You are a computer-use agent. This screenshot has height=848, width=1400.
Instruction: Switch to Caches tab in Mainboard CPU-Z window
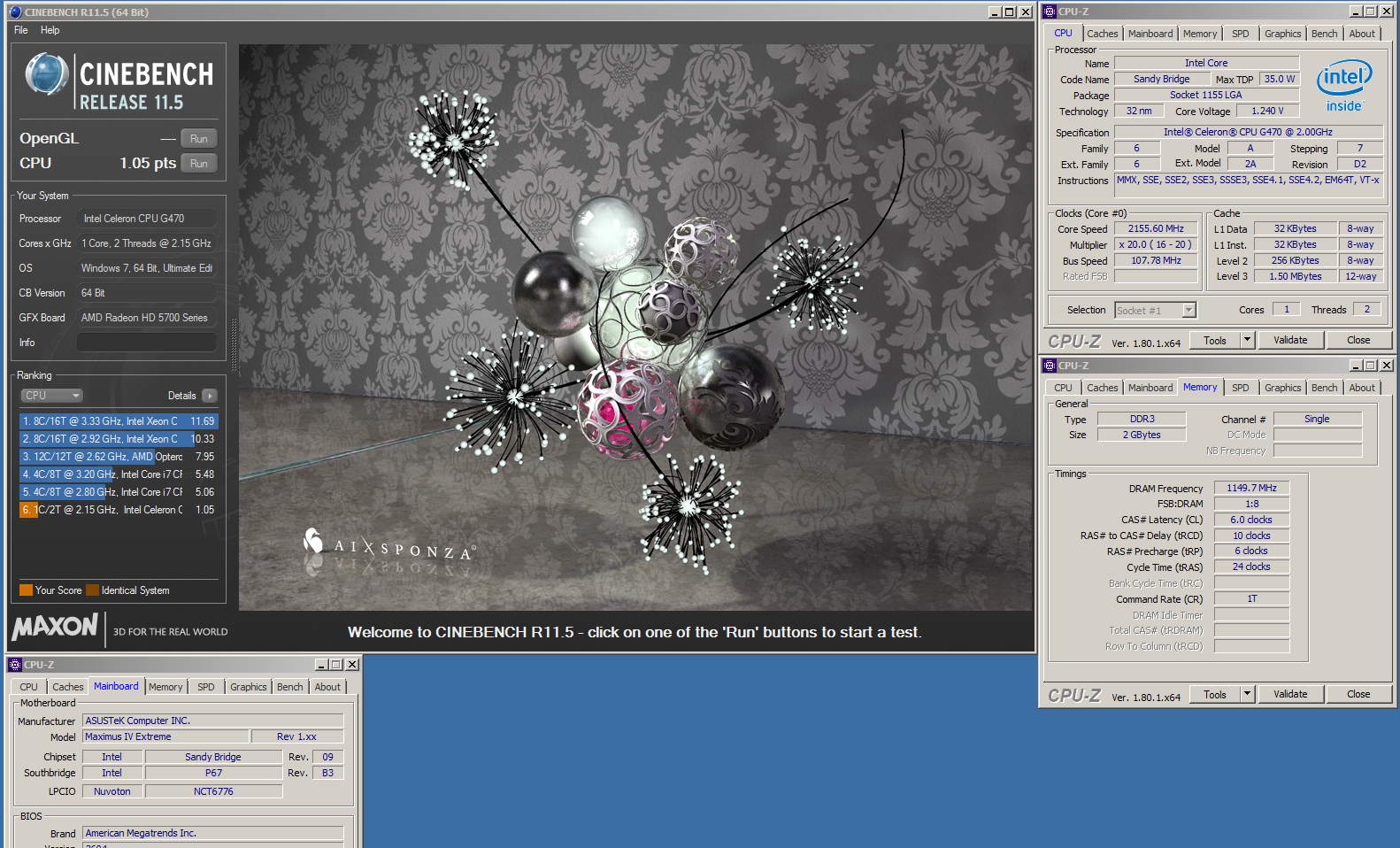(68, 687)
